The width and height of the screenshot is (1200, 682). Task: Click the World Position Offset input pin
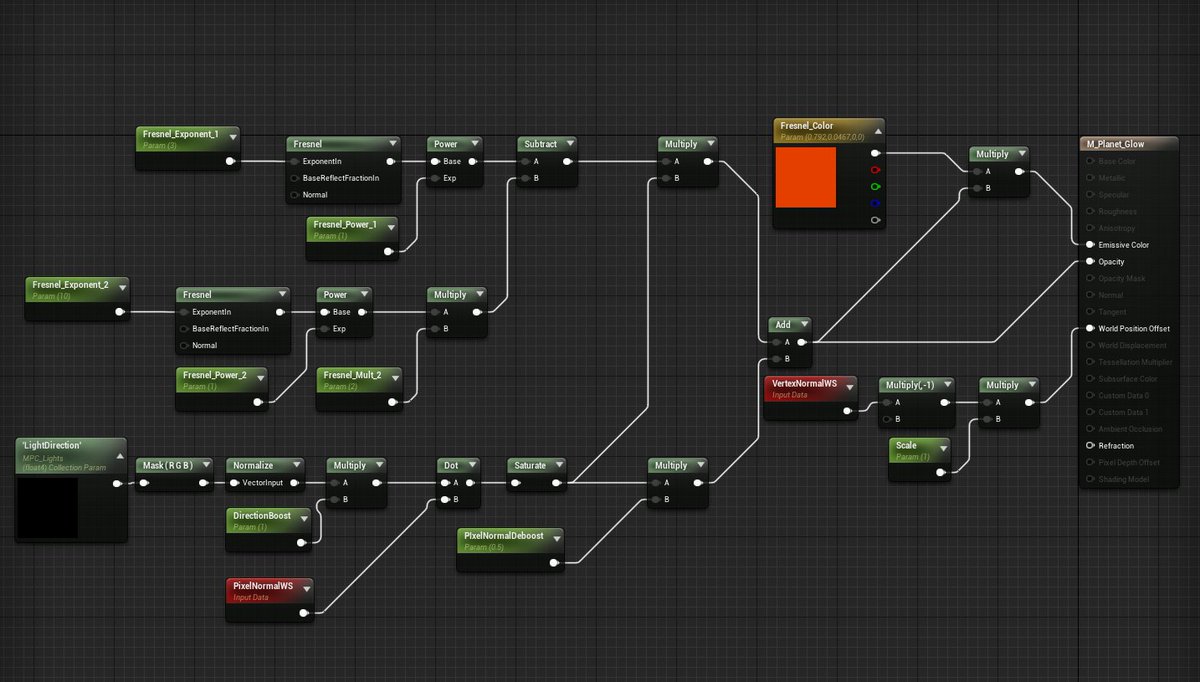coord(1090,328)
